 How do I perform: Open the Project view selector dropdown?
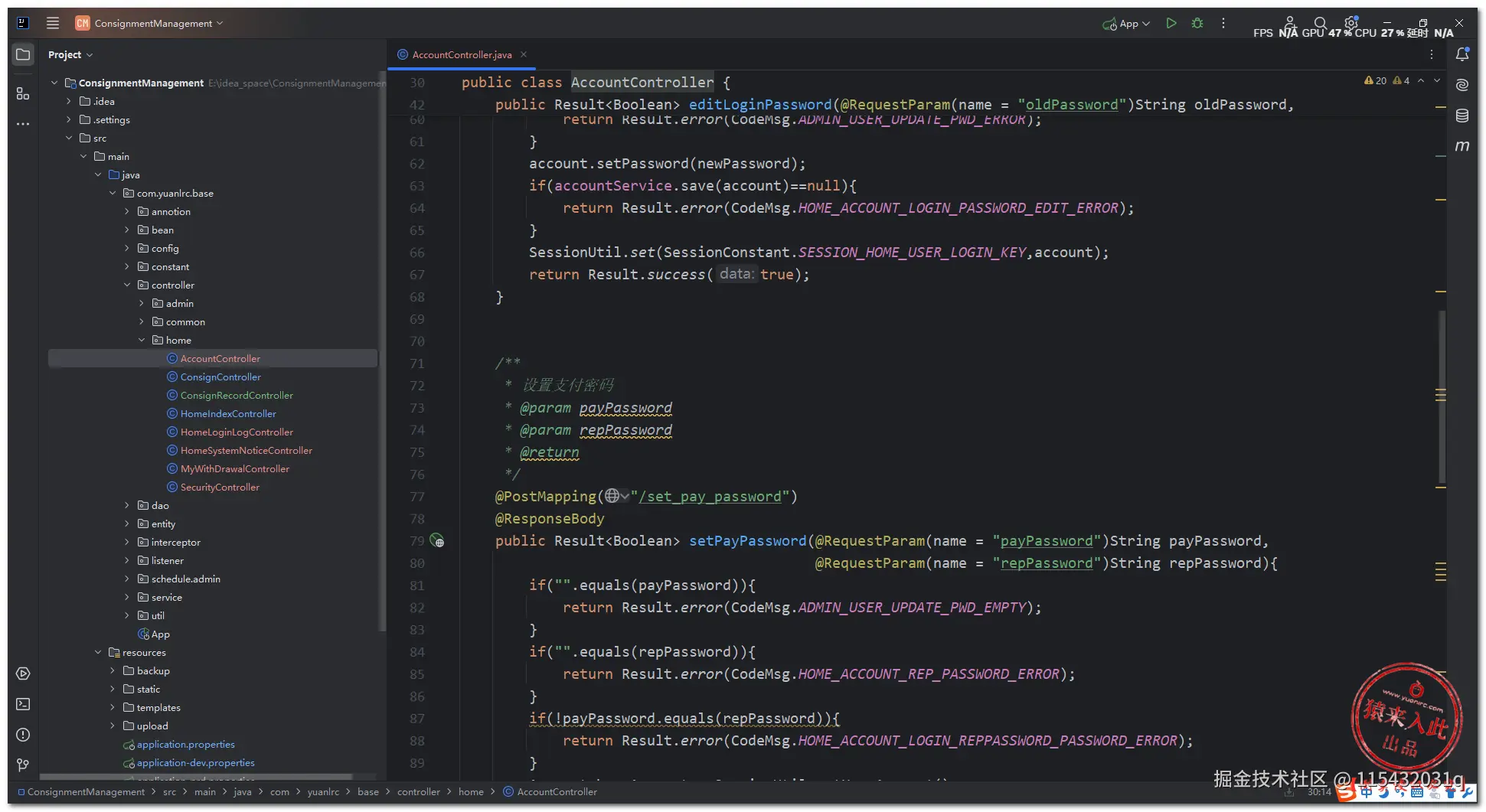70,54
